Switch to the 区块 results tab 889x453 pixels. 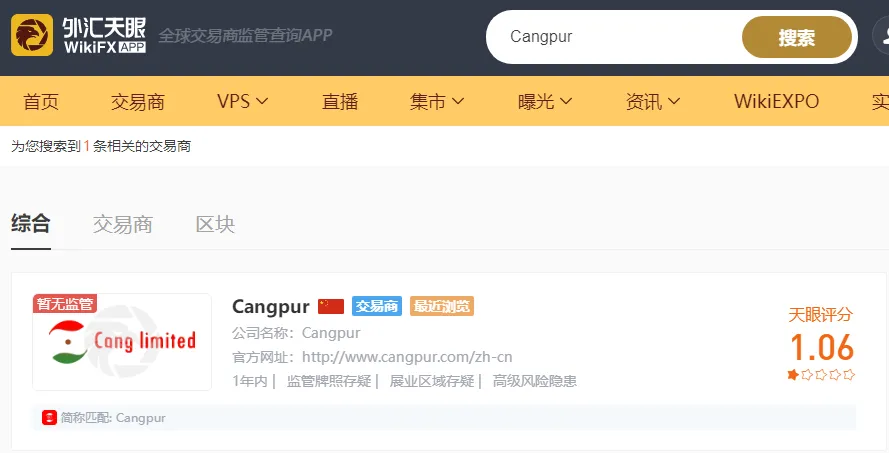click(x=215, y=225)
